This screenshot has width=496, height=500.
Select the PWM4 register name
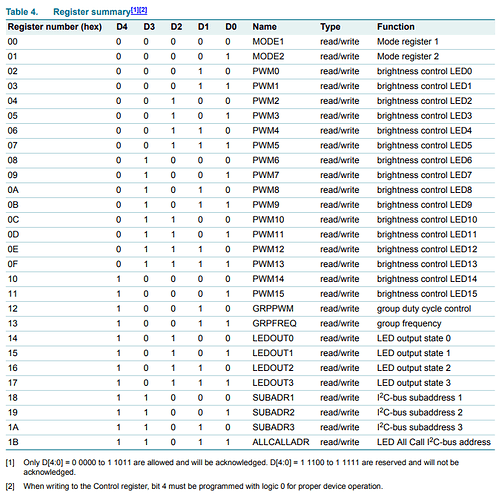[266, 131]
